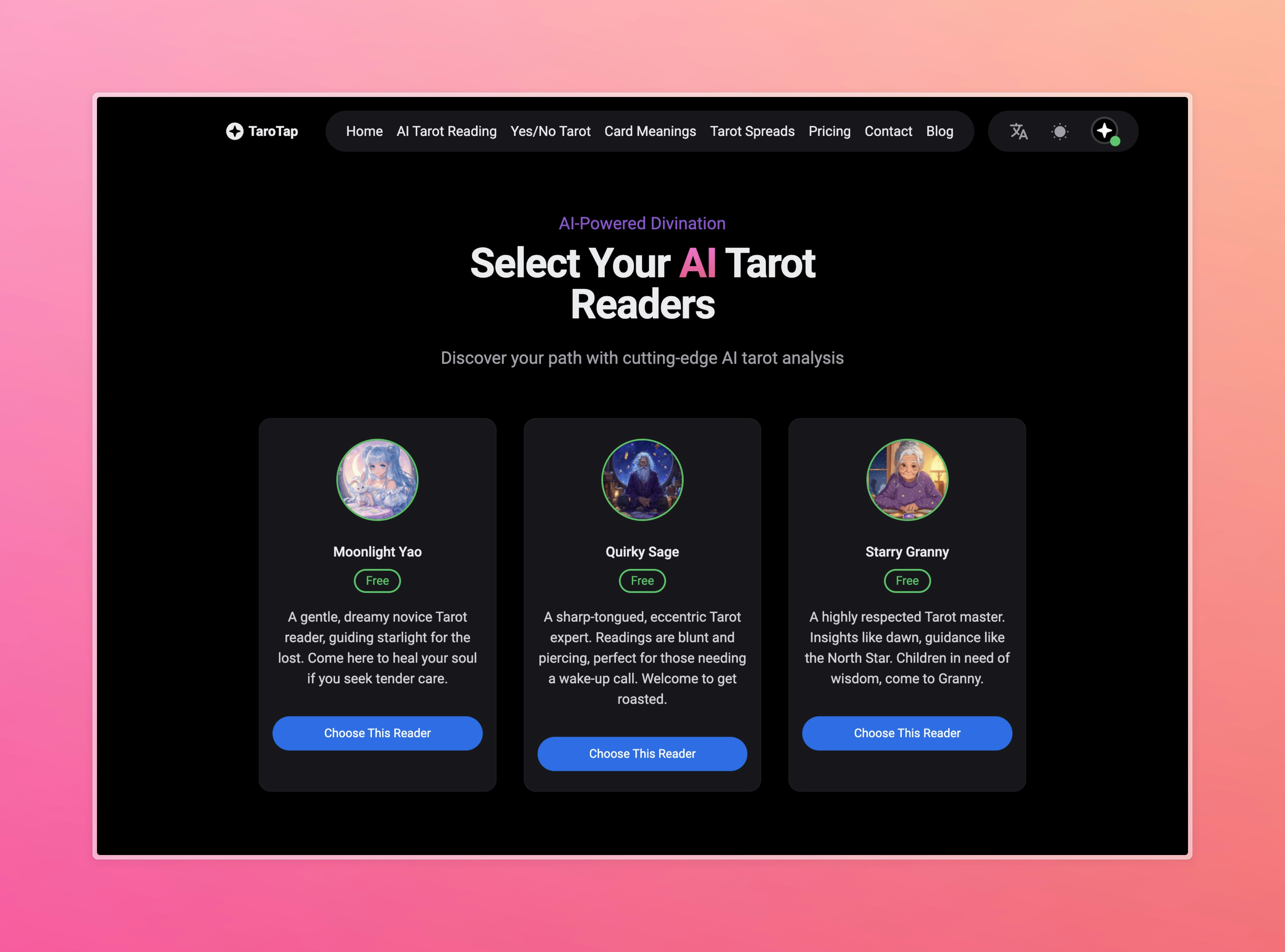Image resolution: width=1285 pixels, height=952 pixels.
Task: Click the Free badge under Quirky Sage
Action: click(x=642, y=581)
